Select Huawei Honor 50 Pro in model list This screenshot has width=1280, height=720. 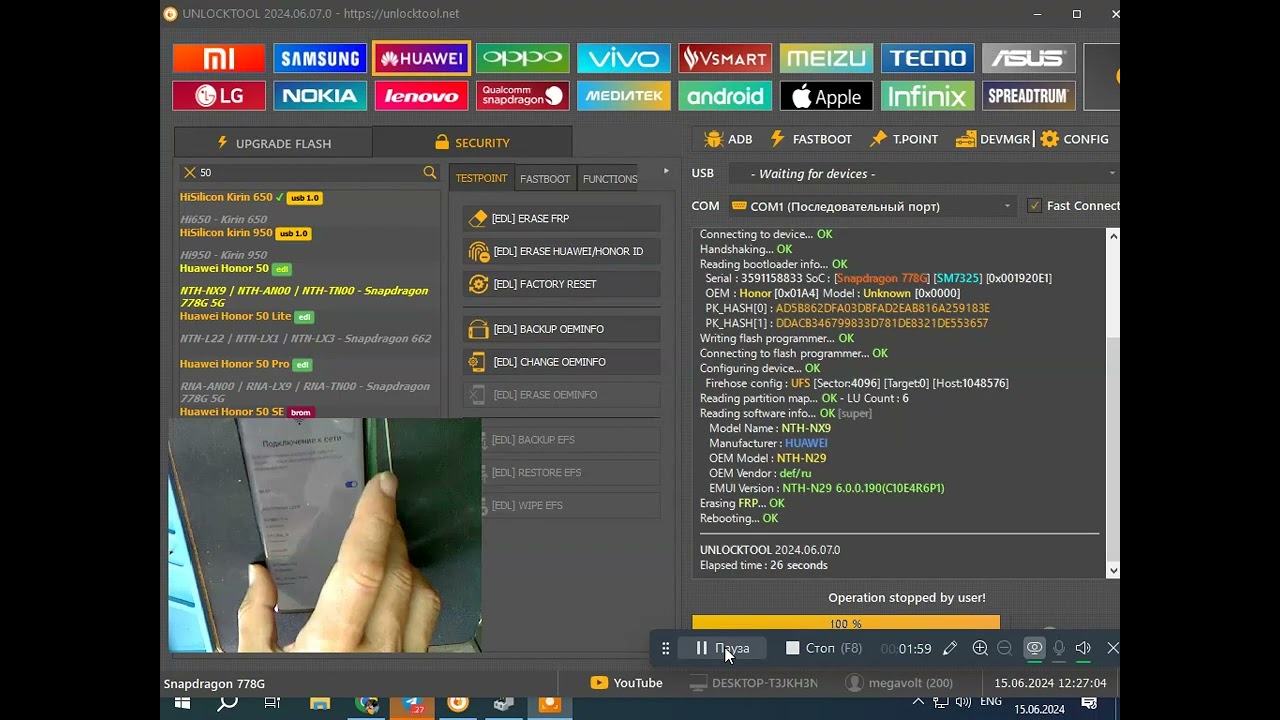[235, 364]
